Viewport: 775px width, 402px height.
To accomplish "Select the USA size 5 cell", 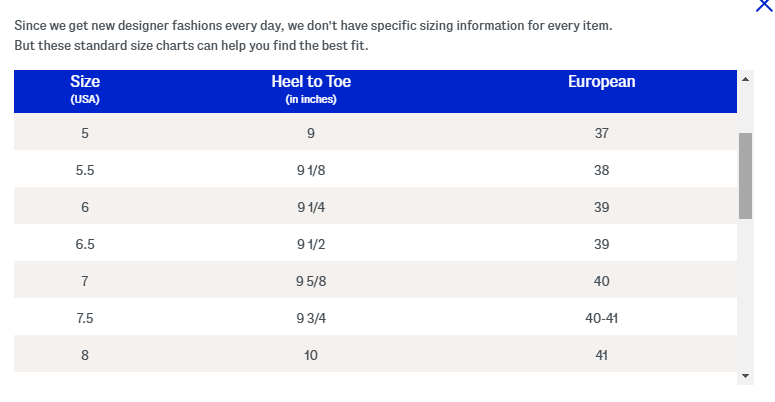I will [85, 133].
